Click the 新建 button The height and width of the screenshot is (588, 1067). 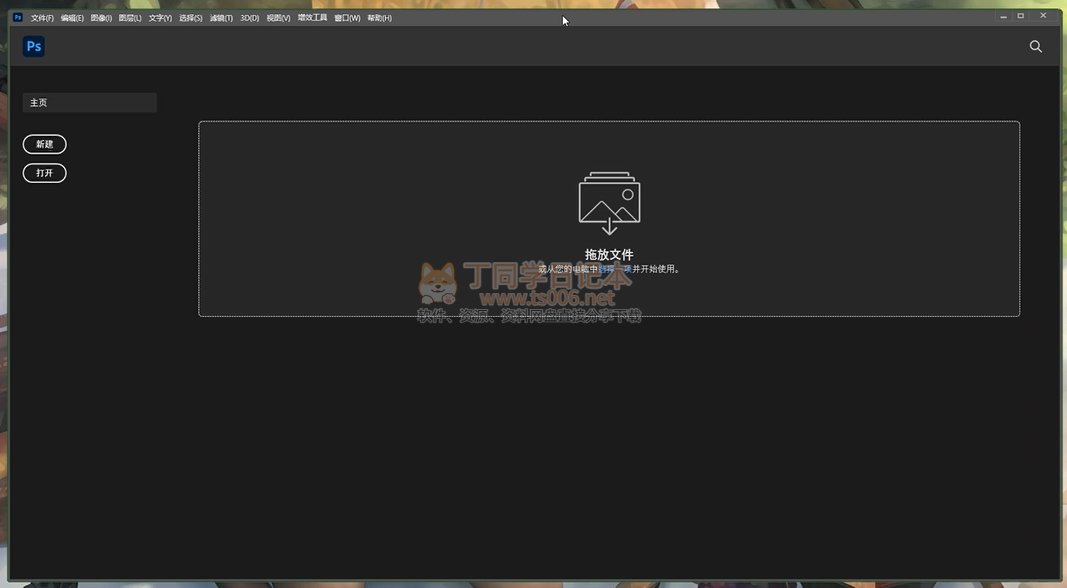click(45, 144)
